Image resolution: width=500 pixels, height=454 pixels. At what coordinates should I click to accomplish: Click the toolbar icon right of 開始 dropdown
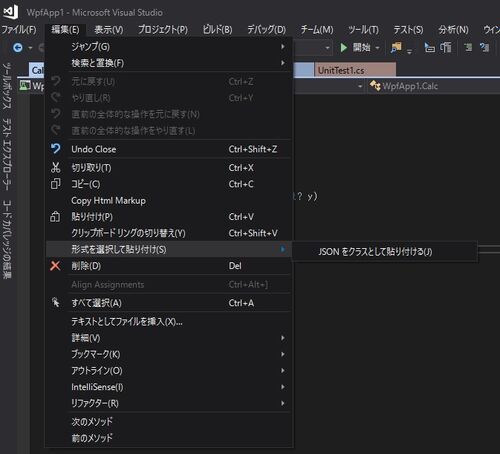[396, 48]
